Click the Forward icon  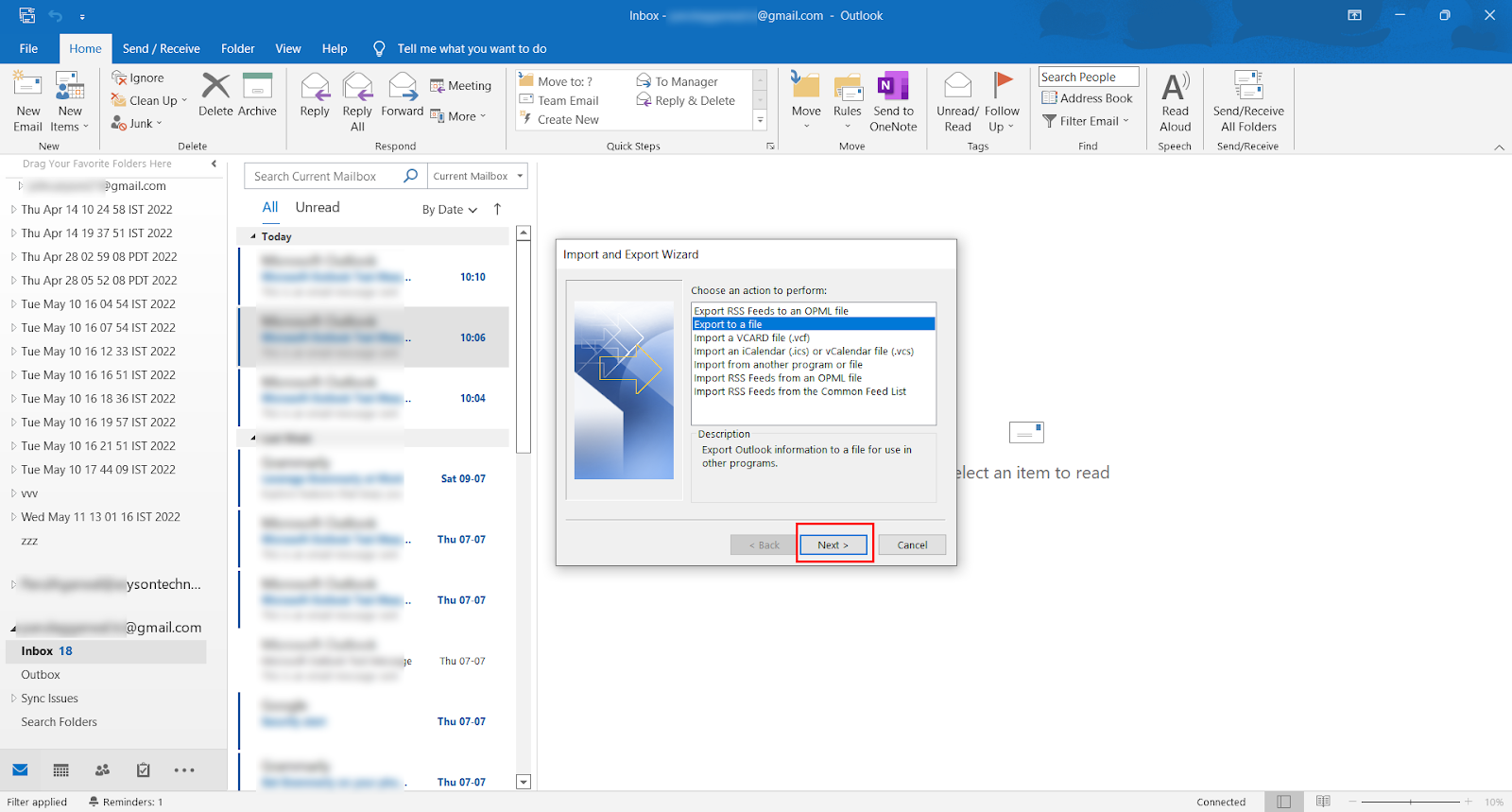(x=403, y=86)
